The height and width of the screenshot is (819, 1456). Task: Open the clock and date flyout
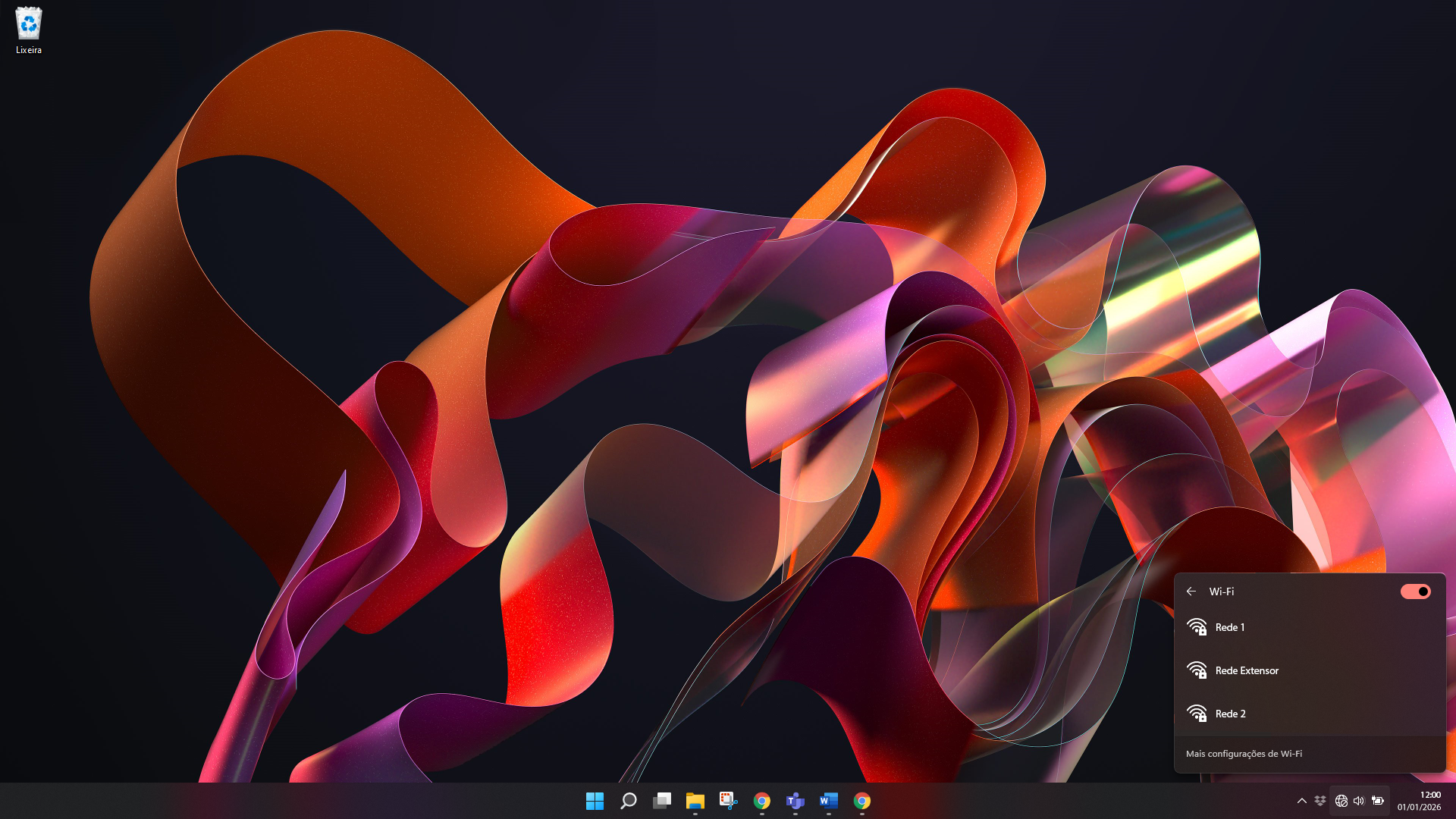click(1419, 801)
